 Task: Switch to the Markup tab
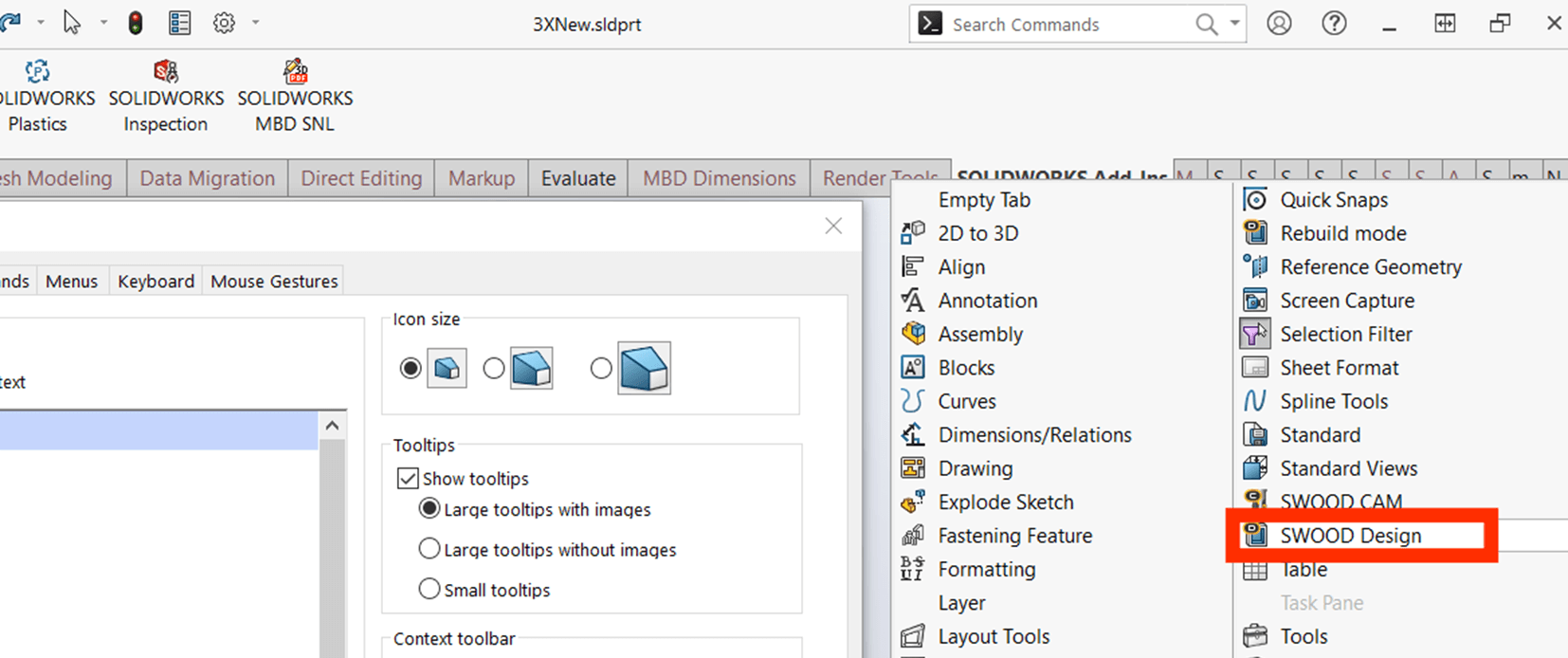[x=482, y=178]
